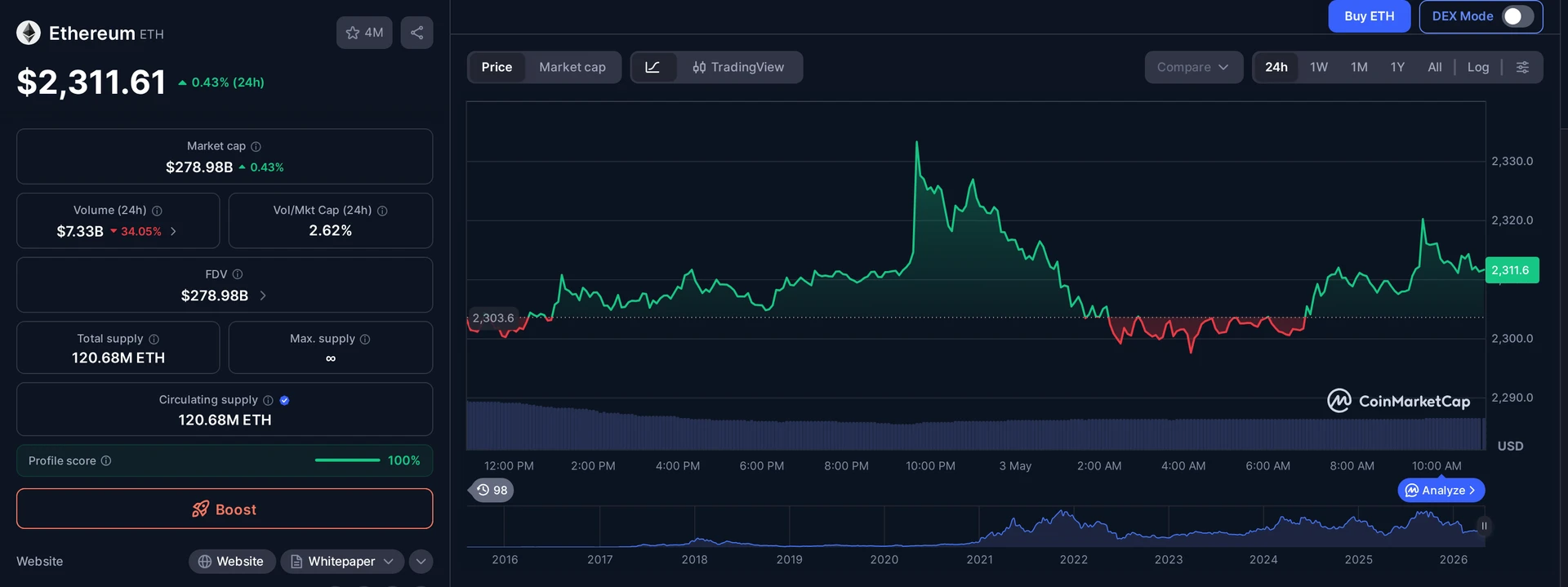Toggle DEX Mode switch

(1517, 16)
